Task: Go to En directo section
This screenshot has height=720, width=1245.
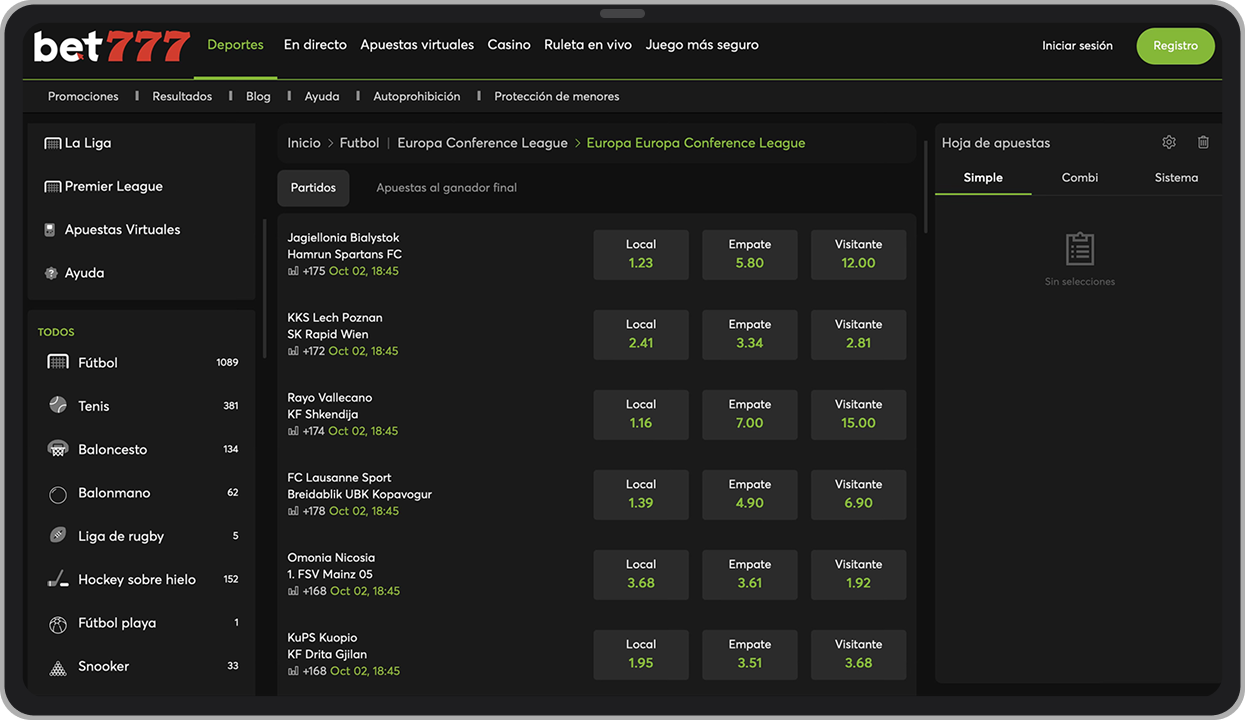Action: [315, 45]
